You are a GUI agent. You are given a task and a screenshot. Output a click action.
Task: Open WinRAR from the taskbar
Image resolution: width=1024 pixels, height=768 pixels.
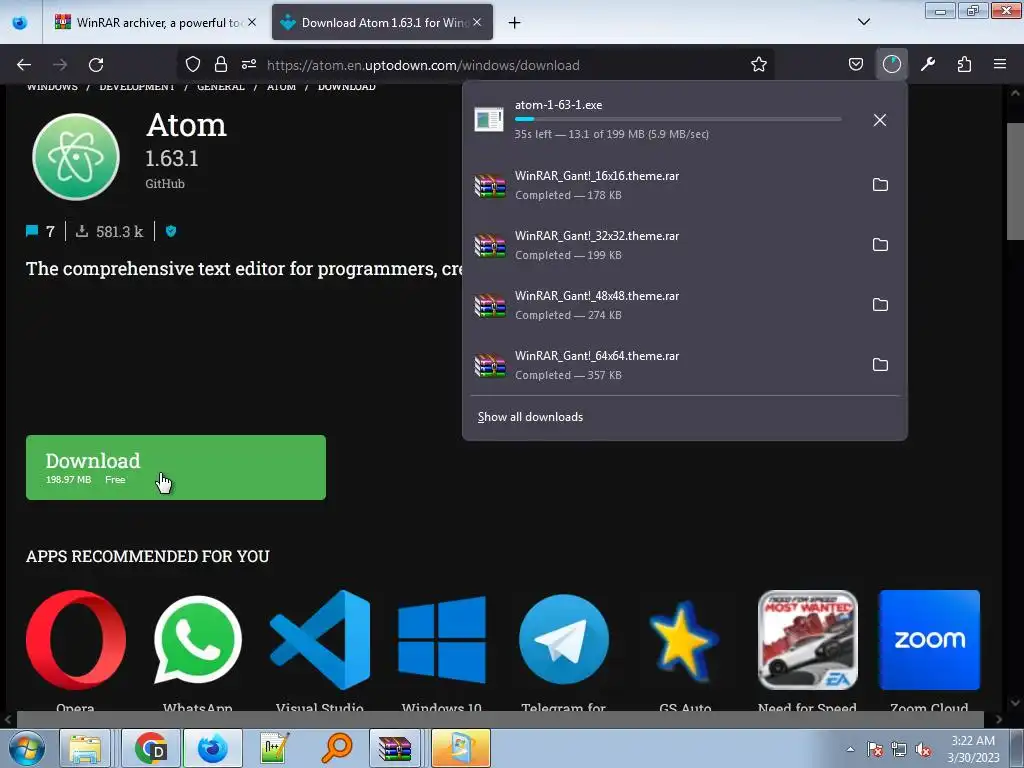395,748
